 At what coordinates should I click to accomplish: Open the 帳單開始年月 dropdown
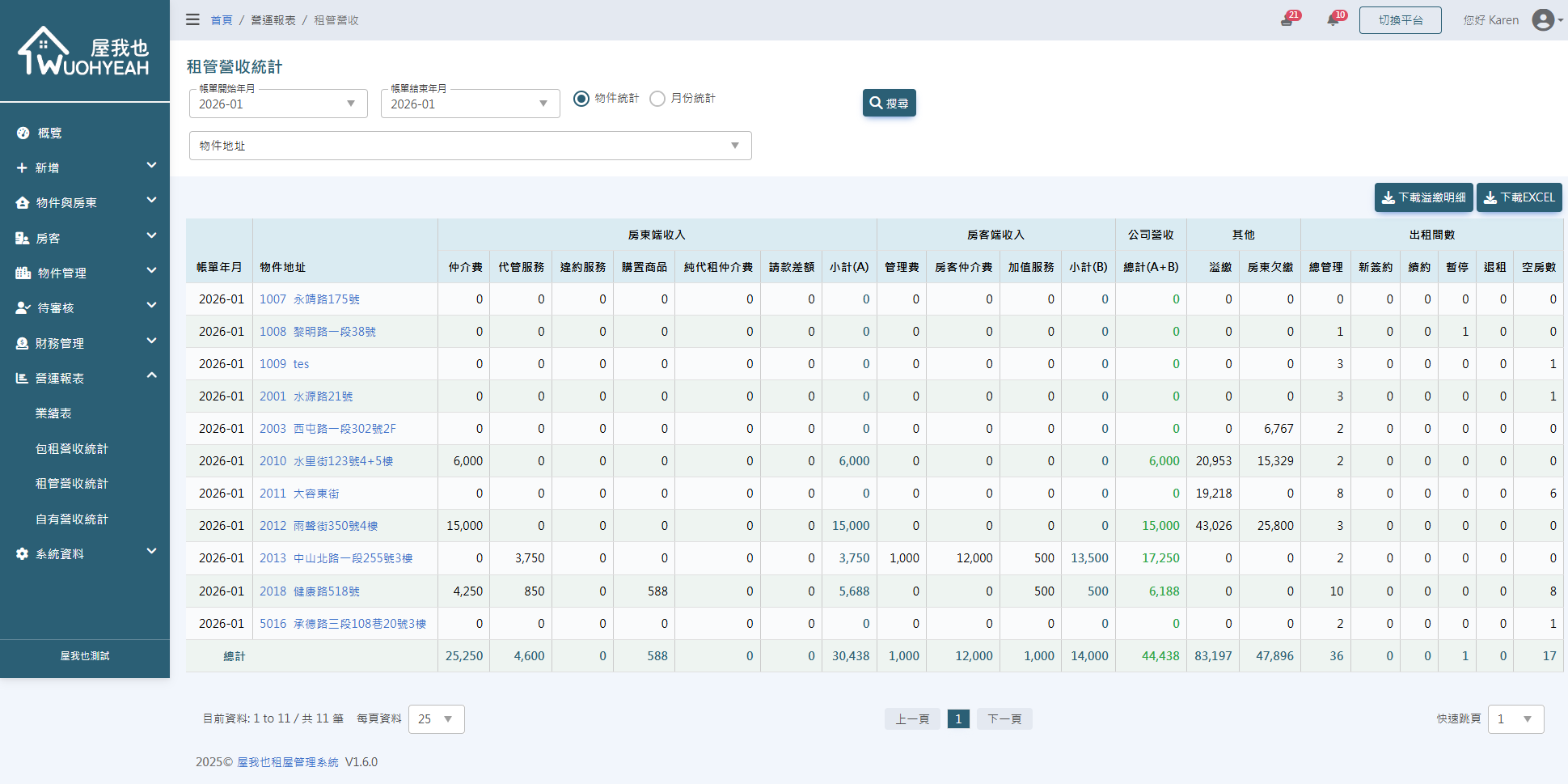click(278, 104)
